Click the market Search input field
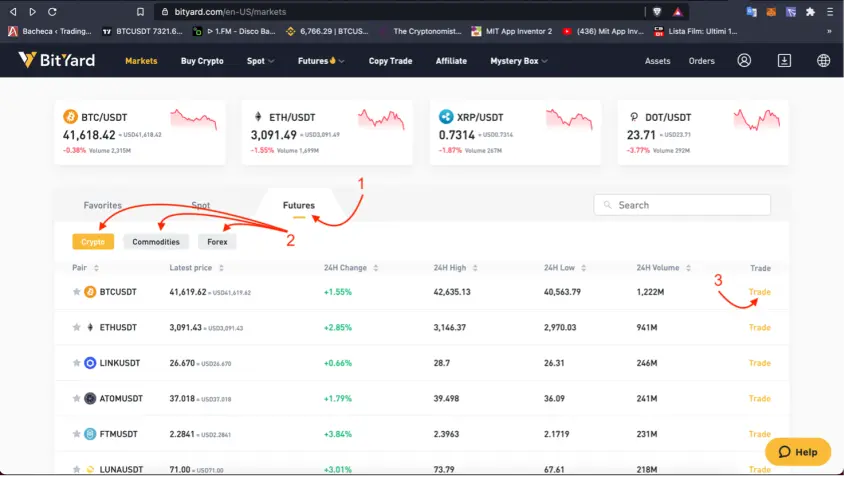Screen dimensions: 845x478 coord(682,205)
